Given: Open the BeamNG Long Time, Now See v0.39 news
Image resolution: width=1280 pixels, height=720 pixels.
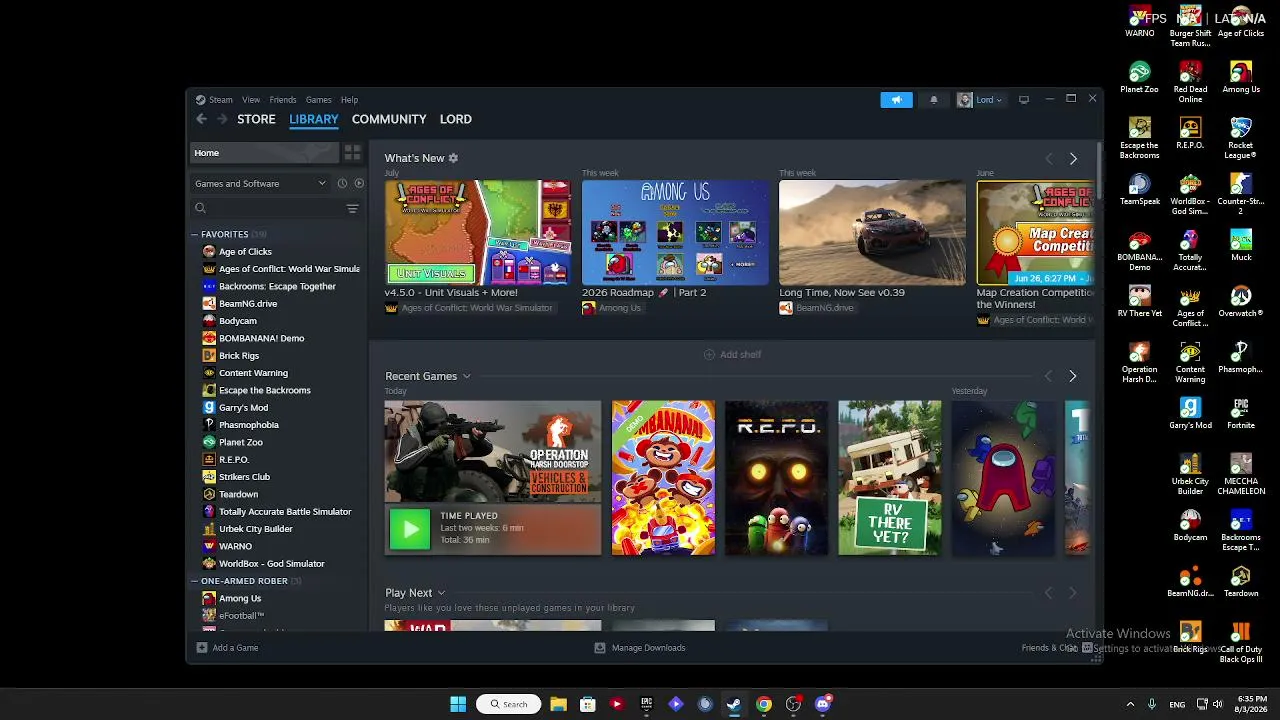Looking at the screenshot, I should (x=872, y=233).
